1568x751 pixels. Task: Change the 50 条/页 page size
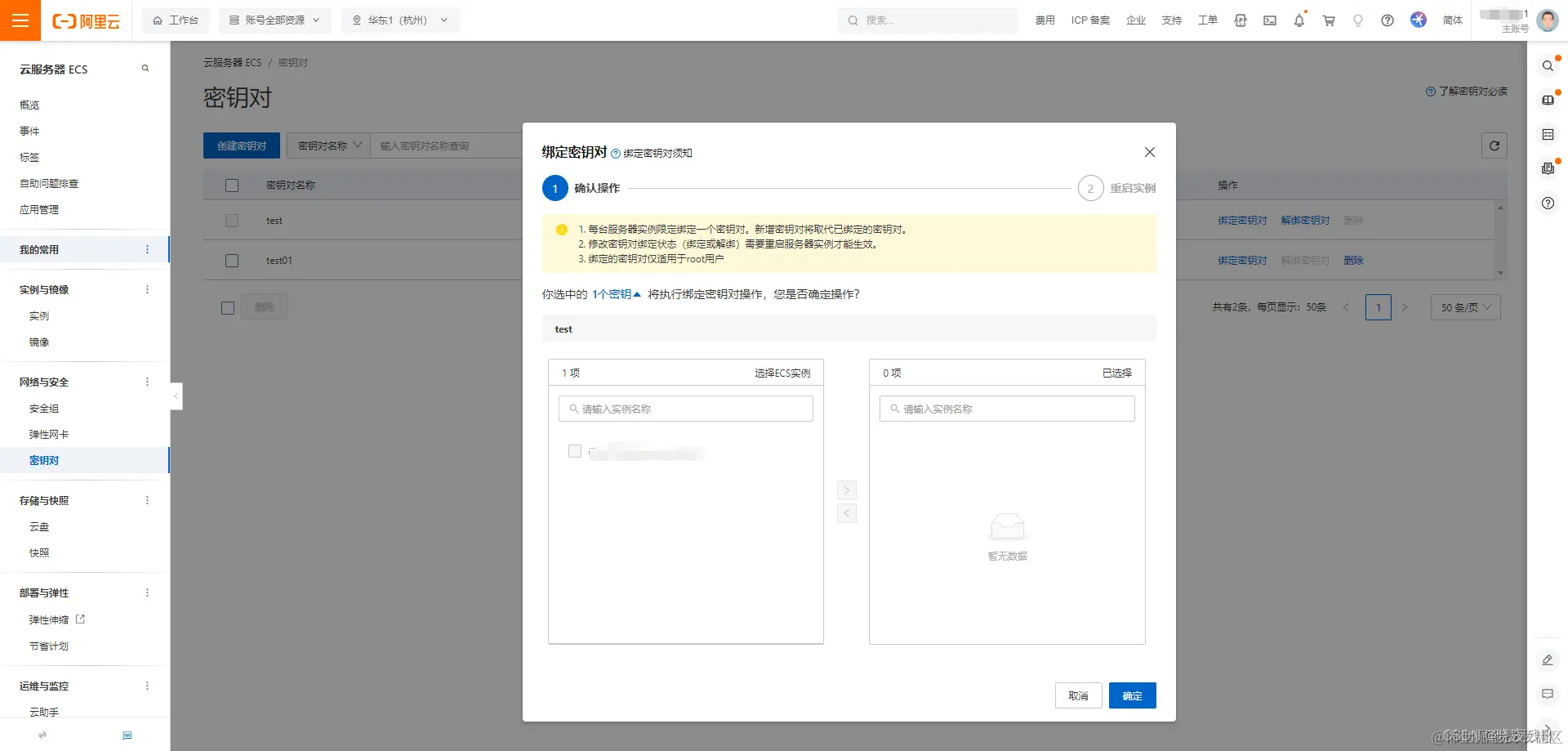click(x=1466, y=307)
